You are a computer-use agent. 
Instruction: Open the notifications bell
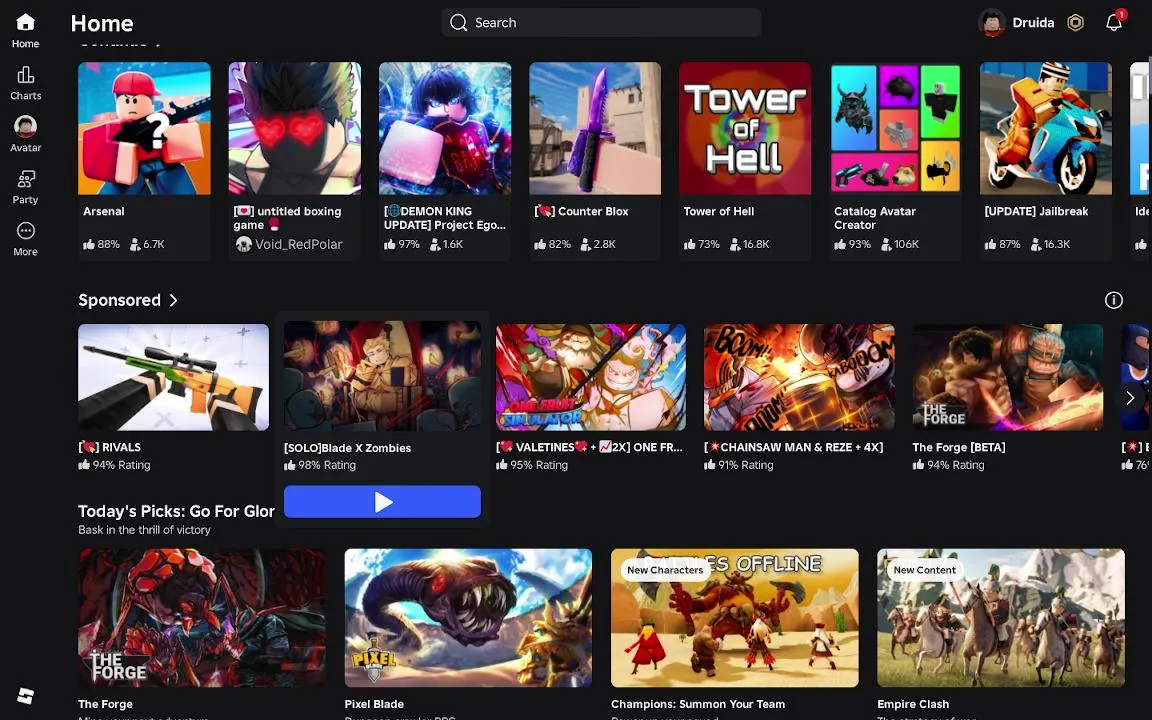click(x=1114, y=23)
